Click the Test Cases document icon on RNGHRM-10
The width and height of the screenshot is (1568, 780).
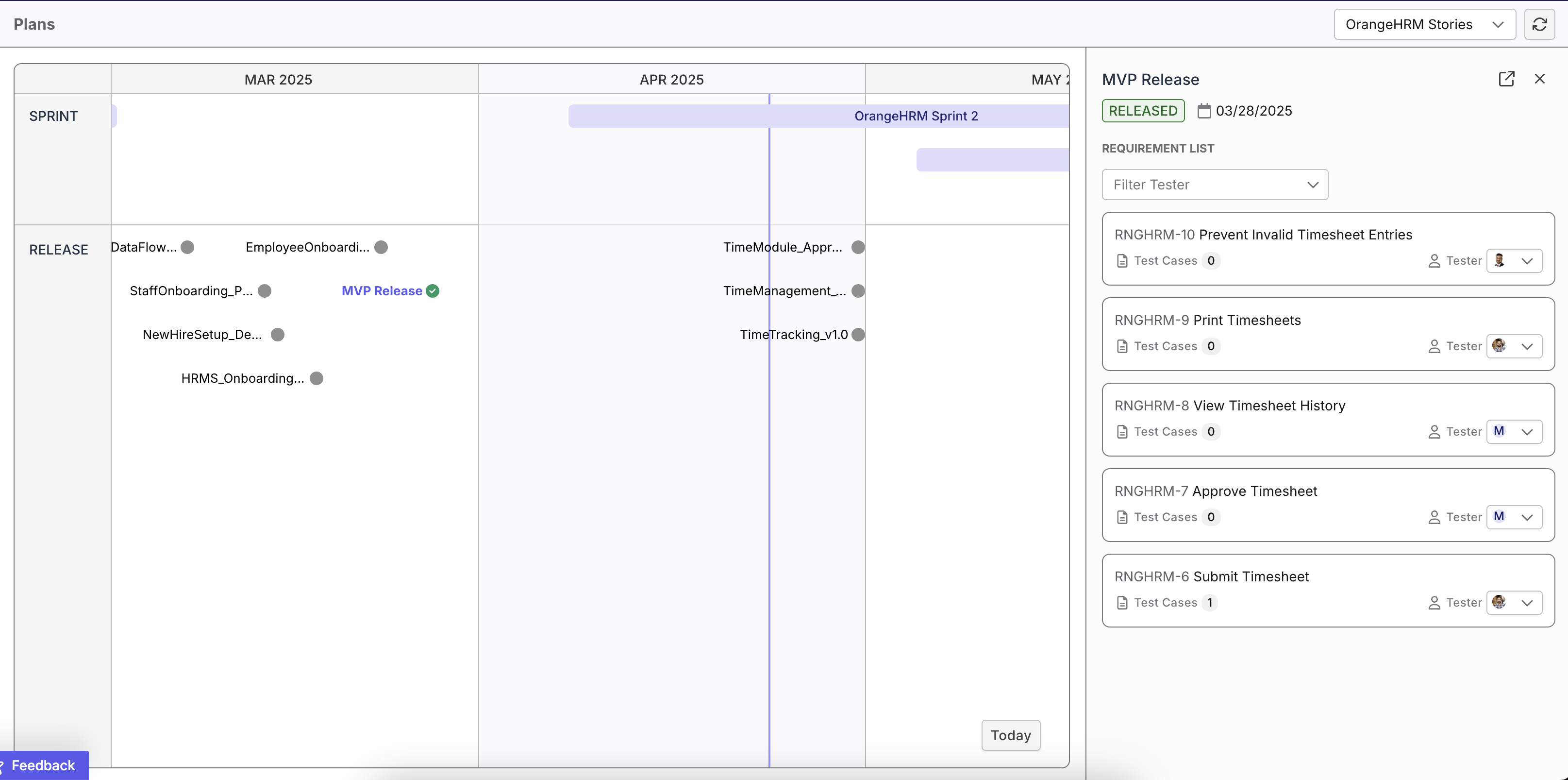1123,261
